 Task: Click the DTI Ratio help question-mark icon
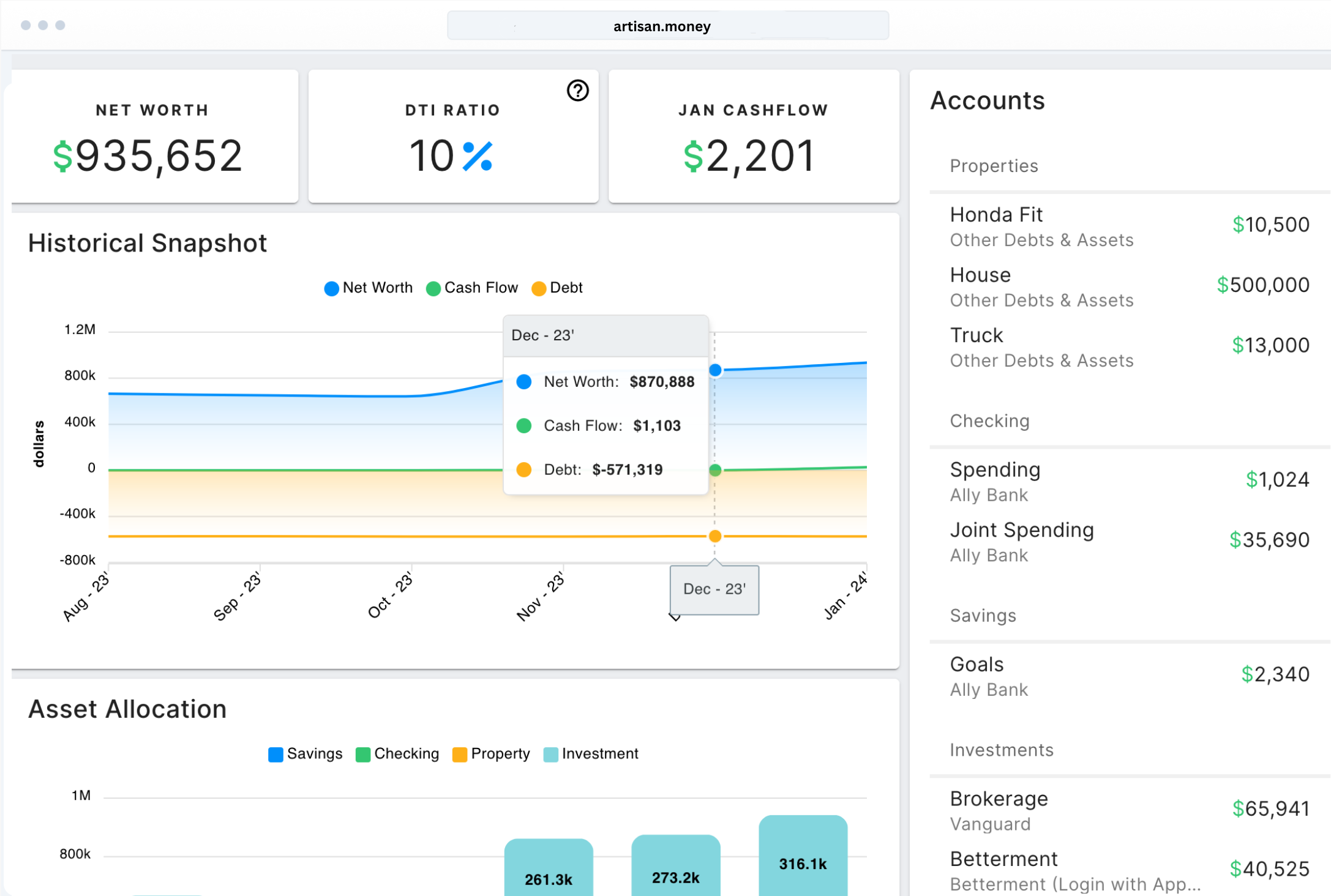click(577, 91)
